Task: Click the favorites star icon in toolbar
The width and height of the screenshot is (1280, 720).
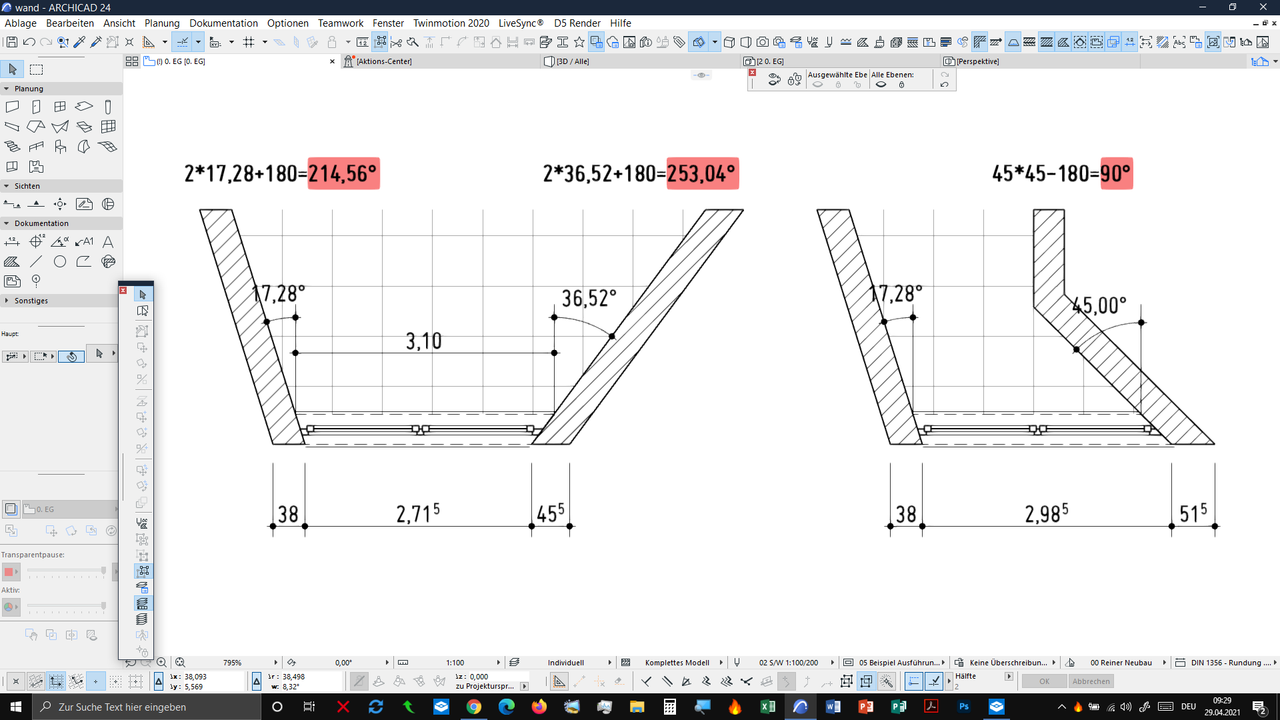Action: (580, 42)
